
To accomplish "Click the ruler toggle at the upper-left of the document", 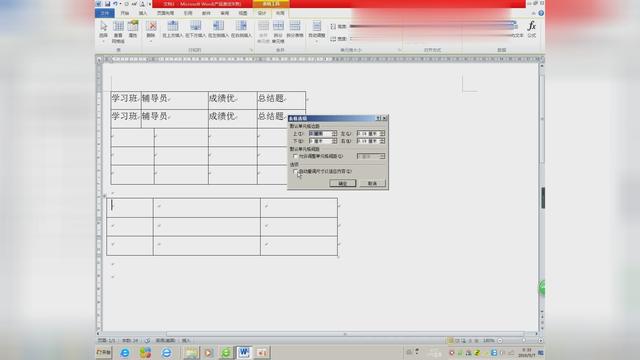I will (x=99, y=60).
